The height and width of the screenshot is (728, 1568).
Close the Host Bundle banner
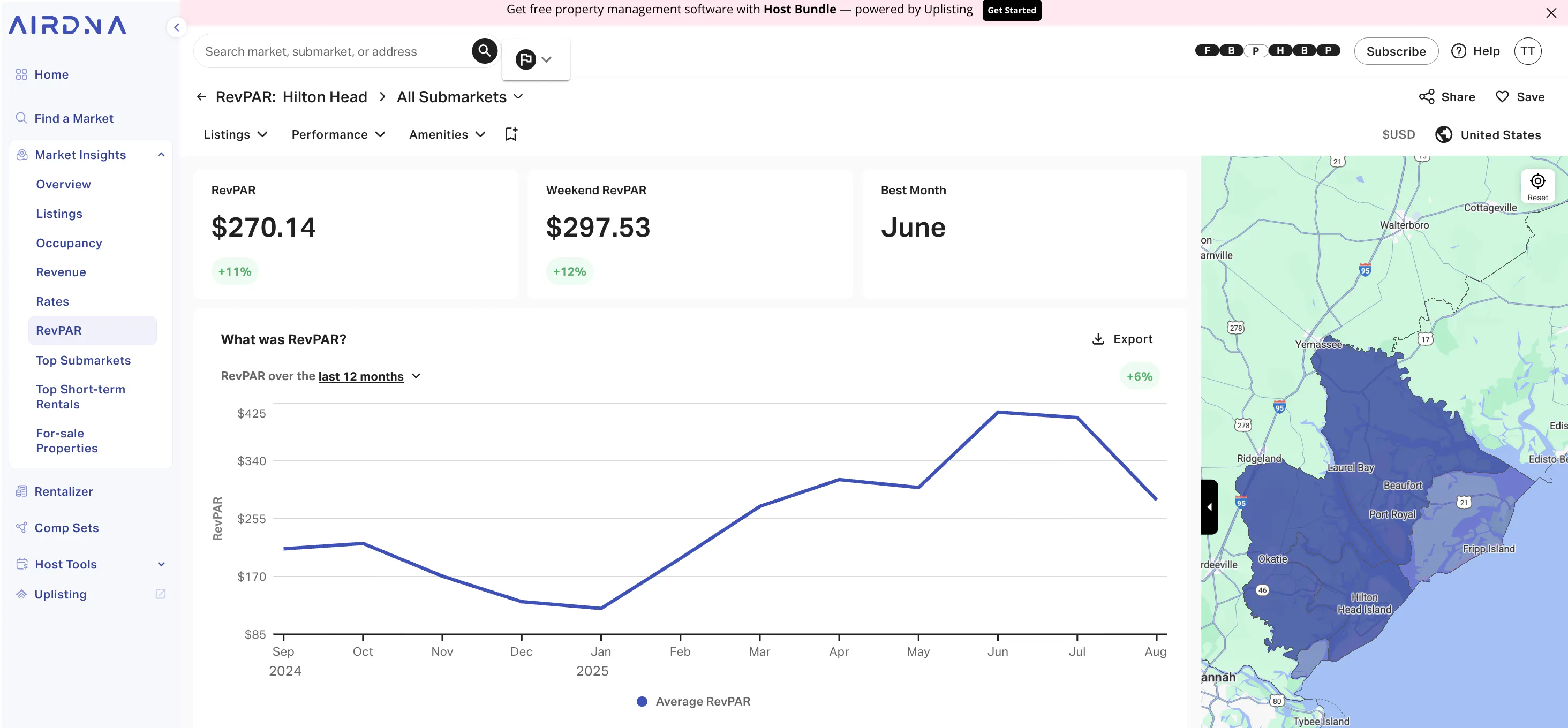click(x=1550, y=13)
